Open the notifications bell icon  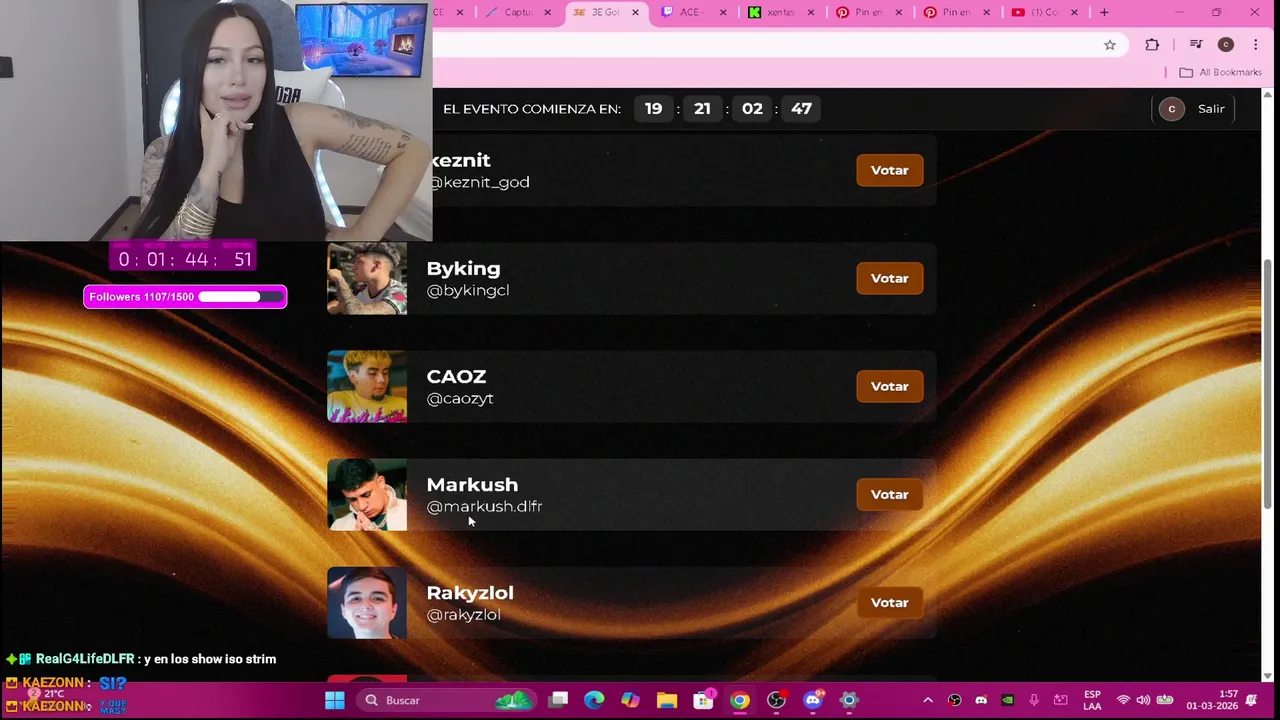click(1251, 700)
